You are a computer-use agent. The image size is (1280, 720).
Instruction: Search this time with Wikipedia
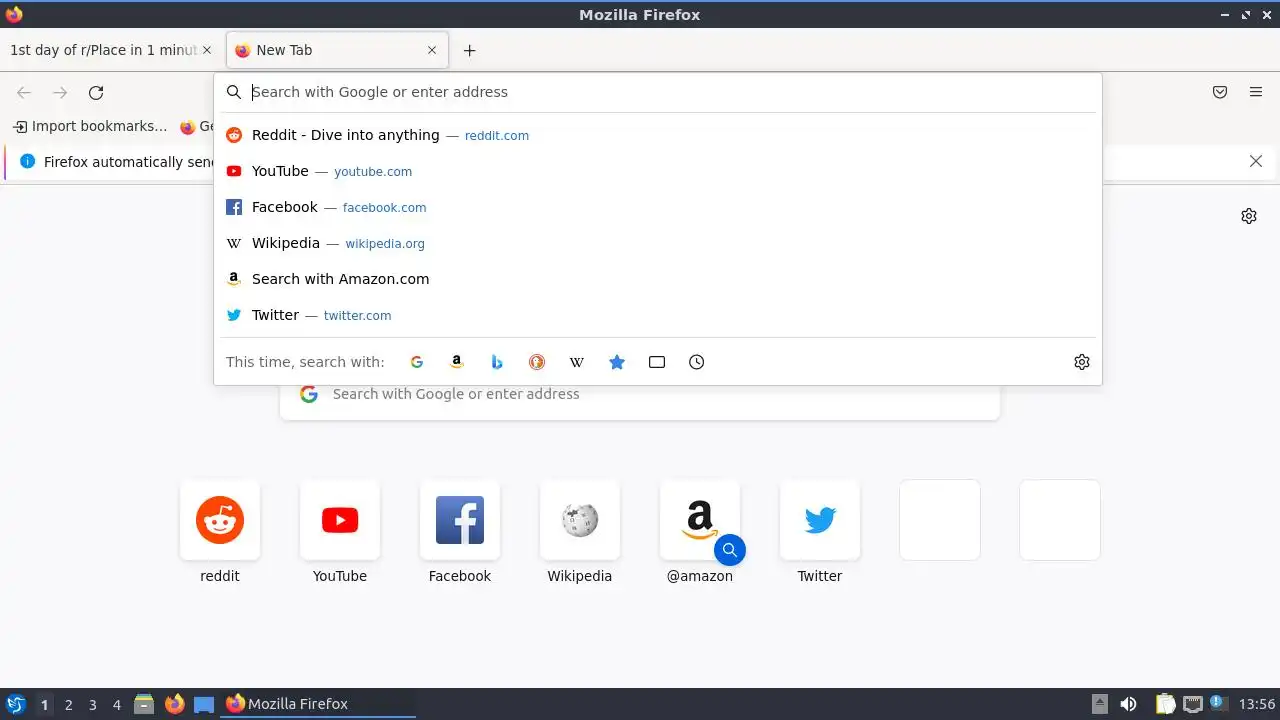click(577, 362)
